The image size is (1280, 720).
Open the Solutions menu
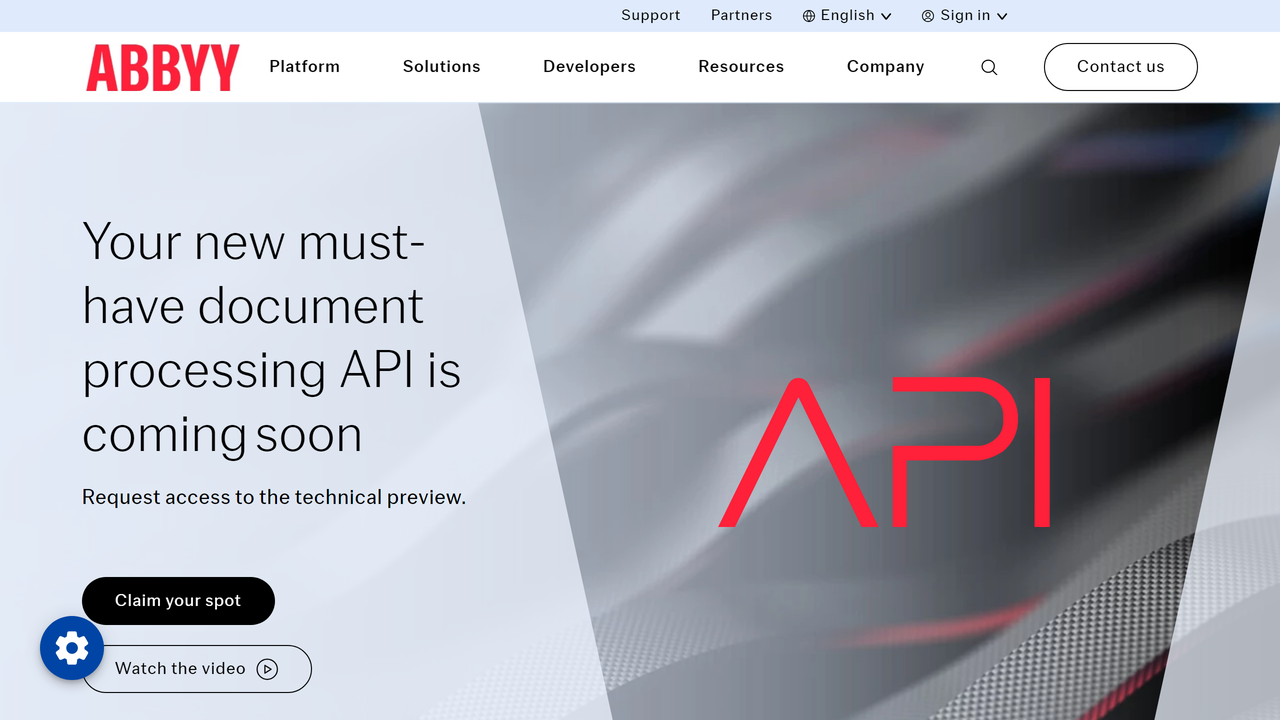click(441, 67)
